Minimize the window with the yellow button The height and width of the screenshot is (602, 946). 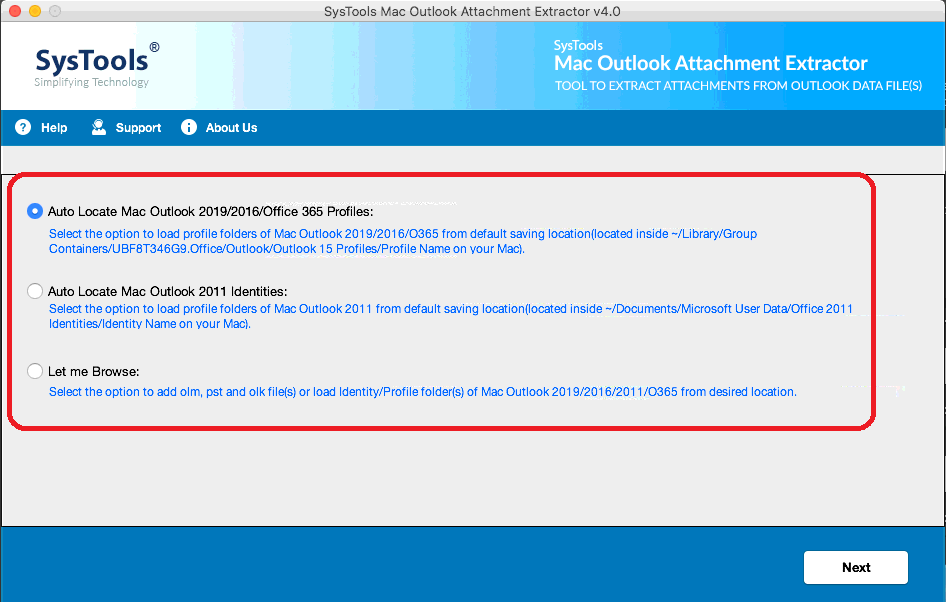[35, 11]
